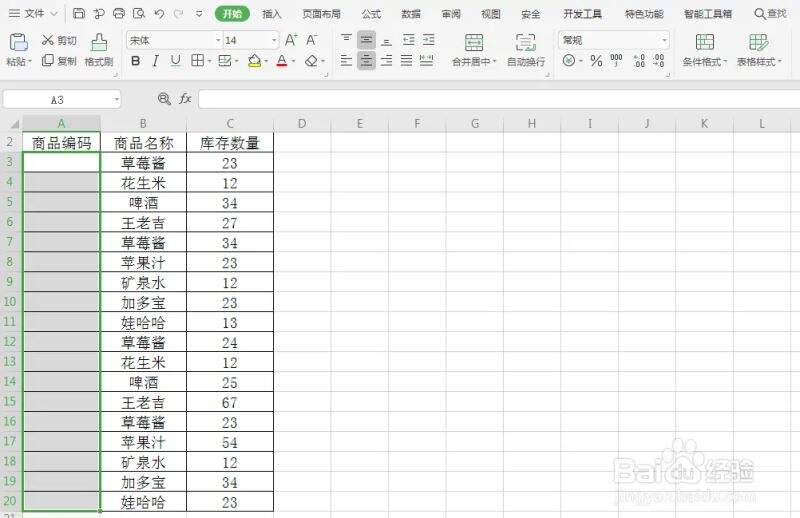800x518 pixels.
Task: Toggle Italic formatting
Action: point(156,61)
